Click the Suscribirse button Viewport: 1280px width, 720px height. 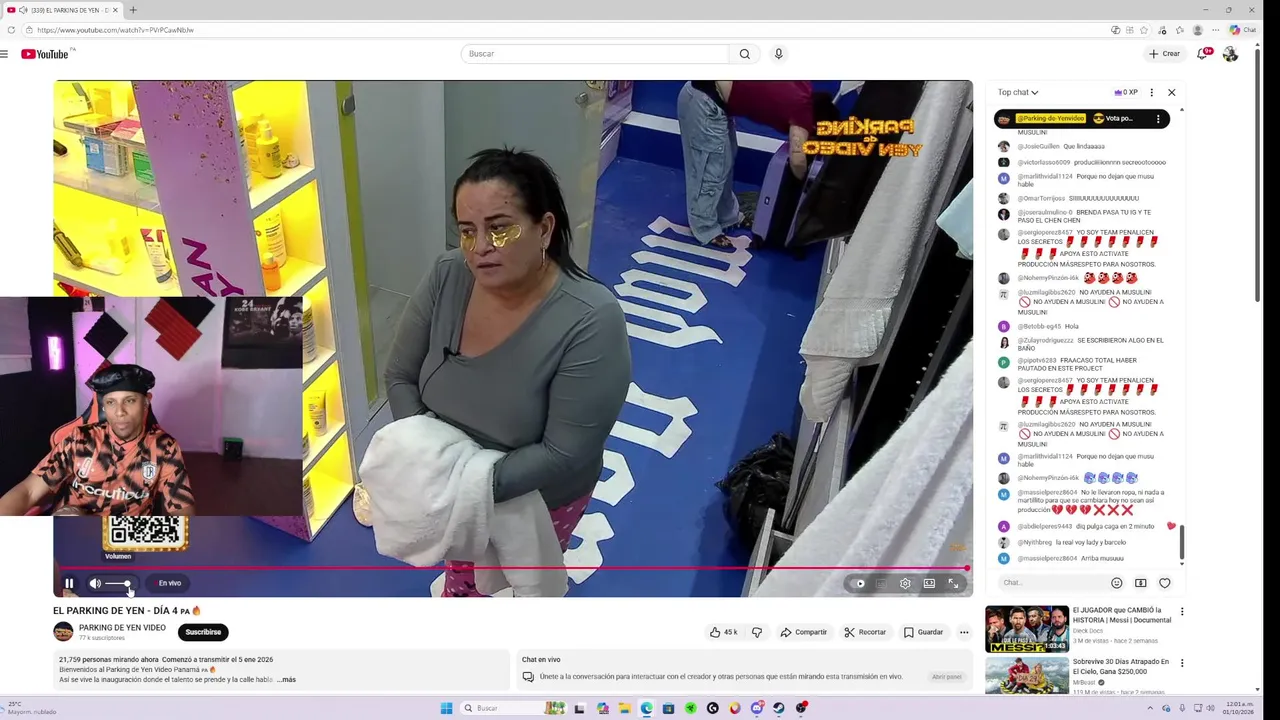click(203, 632)
